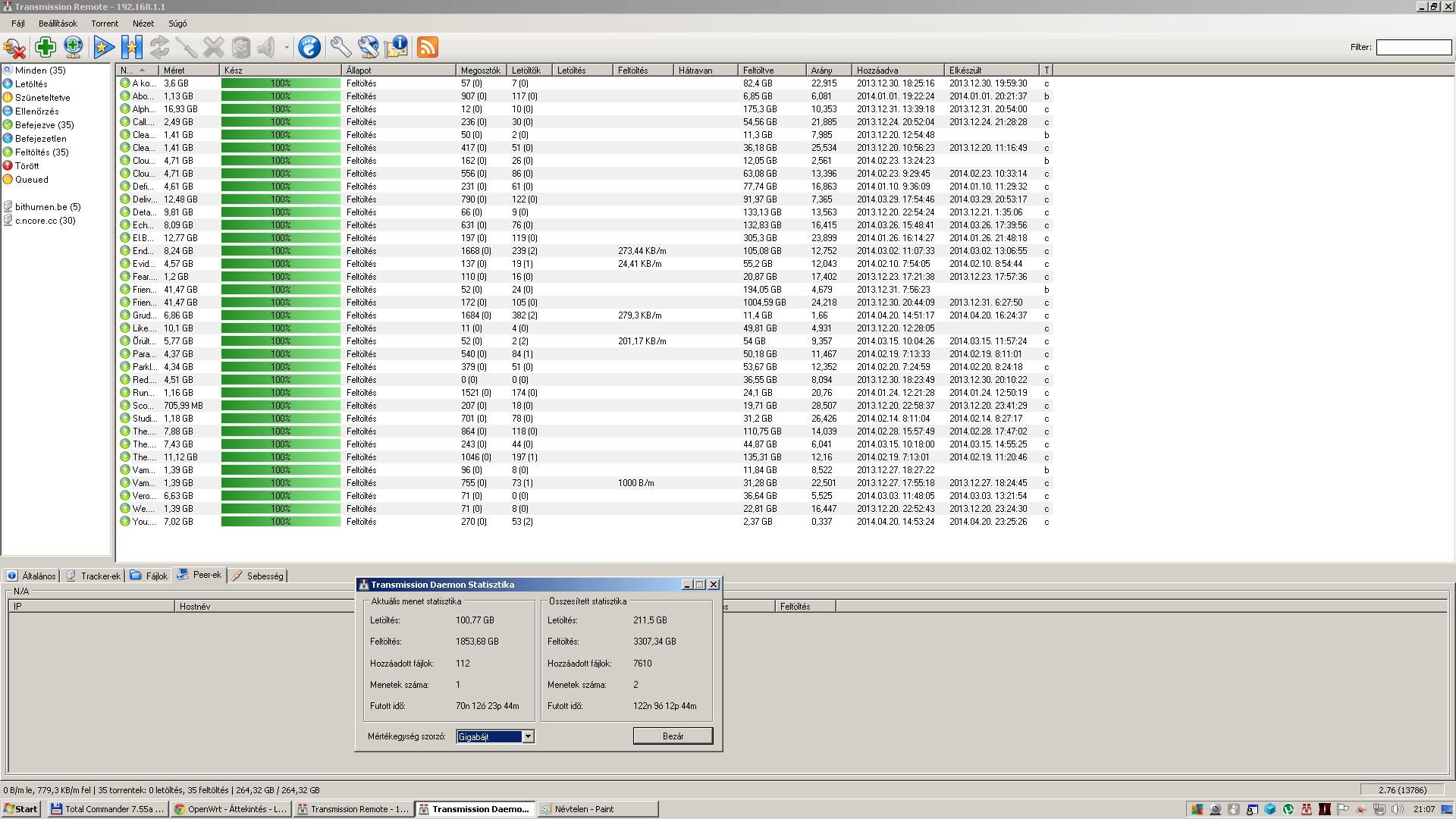Click the Start button on taskbar
Screen dimensions: 1456x819
pos(21,809)
